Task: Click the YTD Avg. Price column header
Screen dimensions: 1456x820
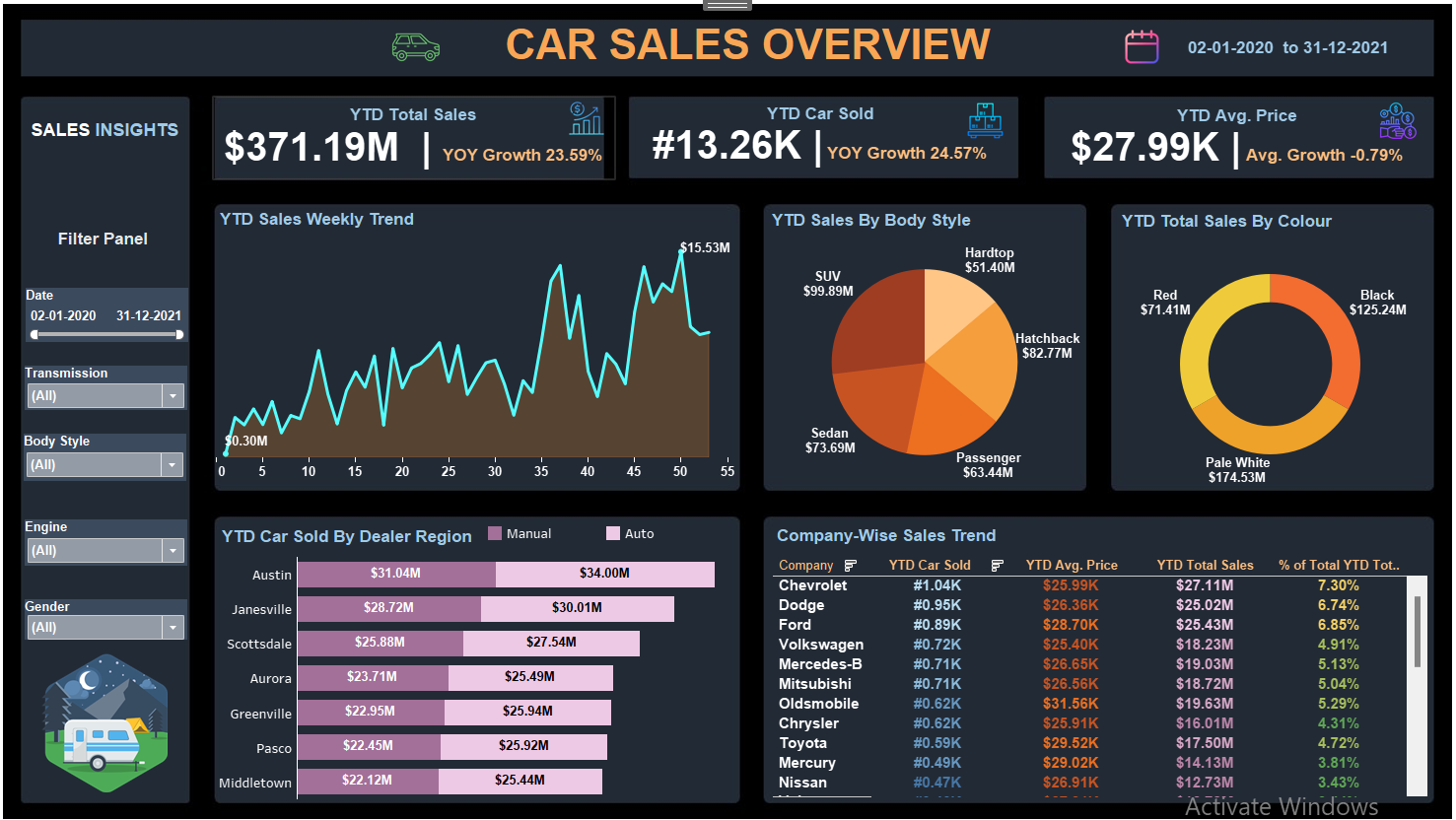Action: click(x=1072, y=566)
